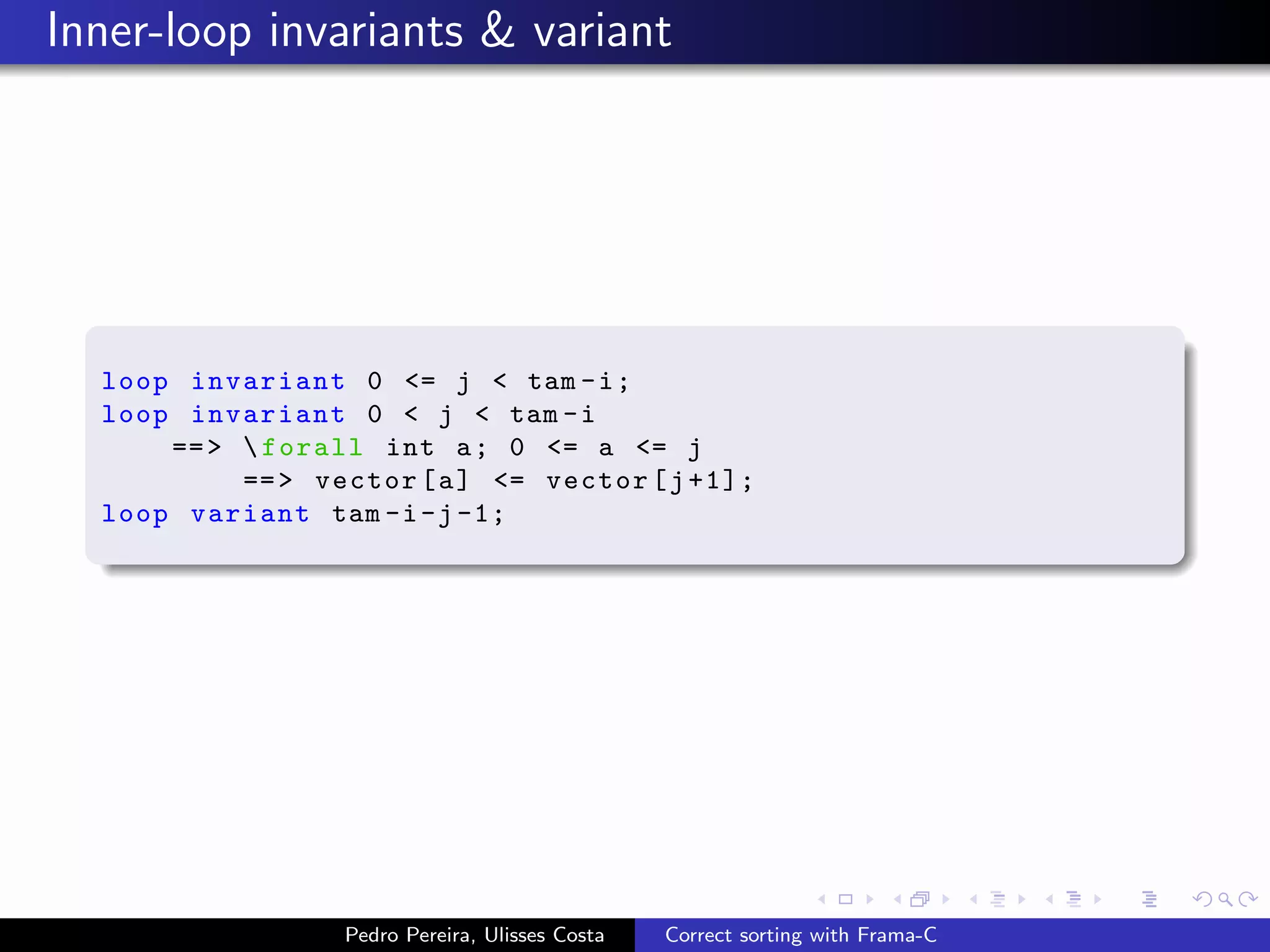Screen dimensions: 1270x952
Task: Click the green 'forall' keyword
Action: [311, 447]
